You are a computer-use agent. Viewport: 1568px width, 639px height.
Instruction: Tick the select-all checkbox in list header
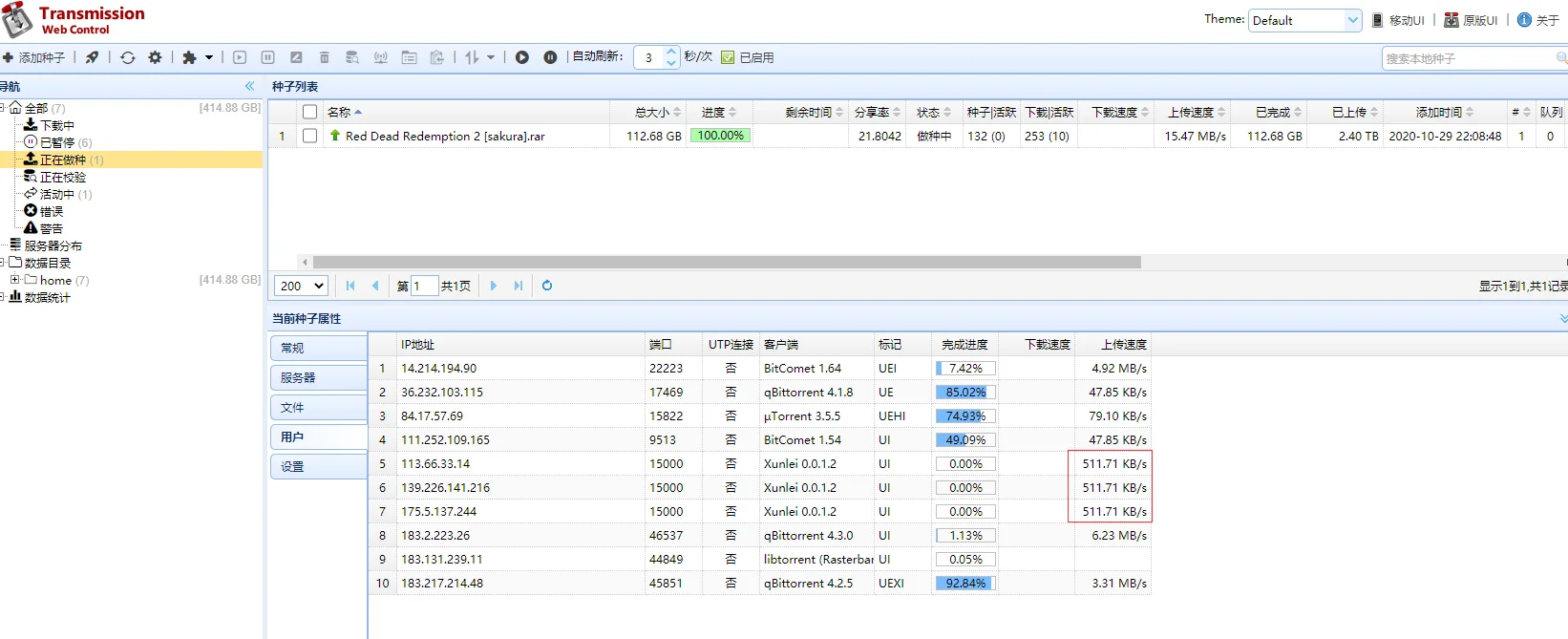[x=309, y=112]
